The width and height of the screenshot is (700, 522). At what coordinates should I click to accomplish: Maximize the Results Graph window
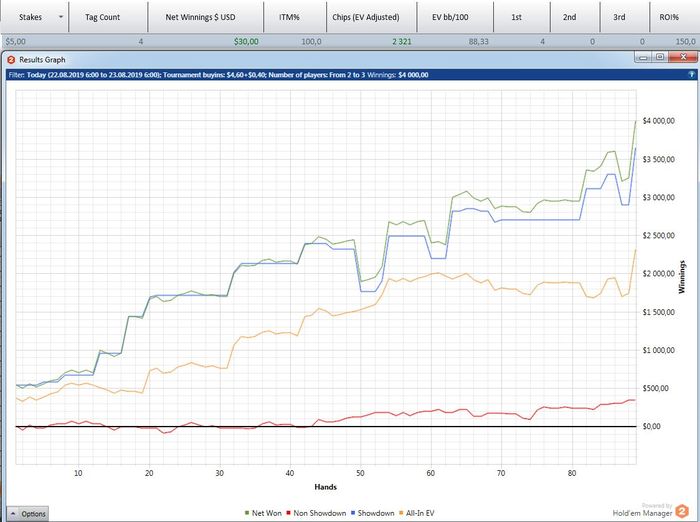(x=660, y=57)
